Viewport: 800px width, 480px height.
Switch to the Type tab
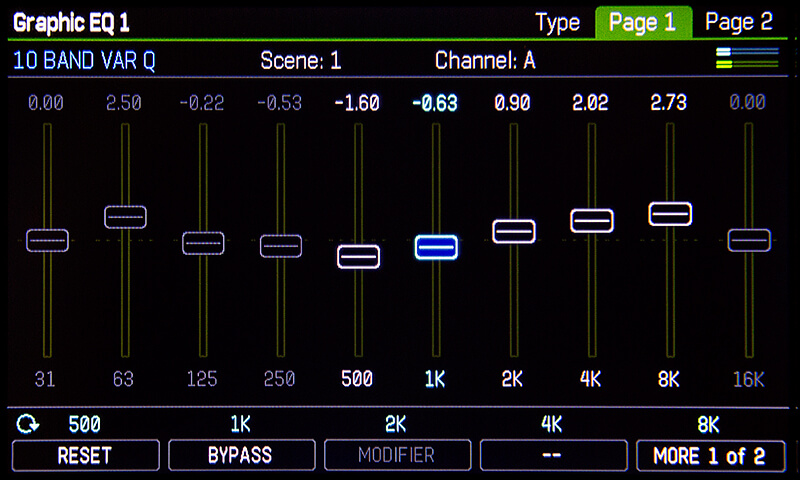[x=558, y=22]
